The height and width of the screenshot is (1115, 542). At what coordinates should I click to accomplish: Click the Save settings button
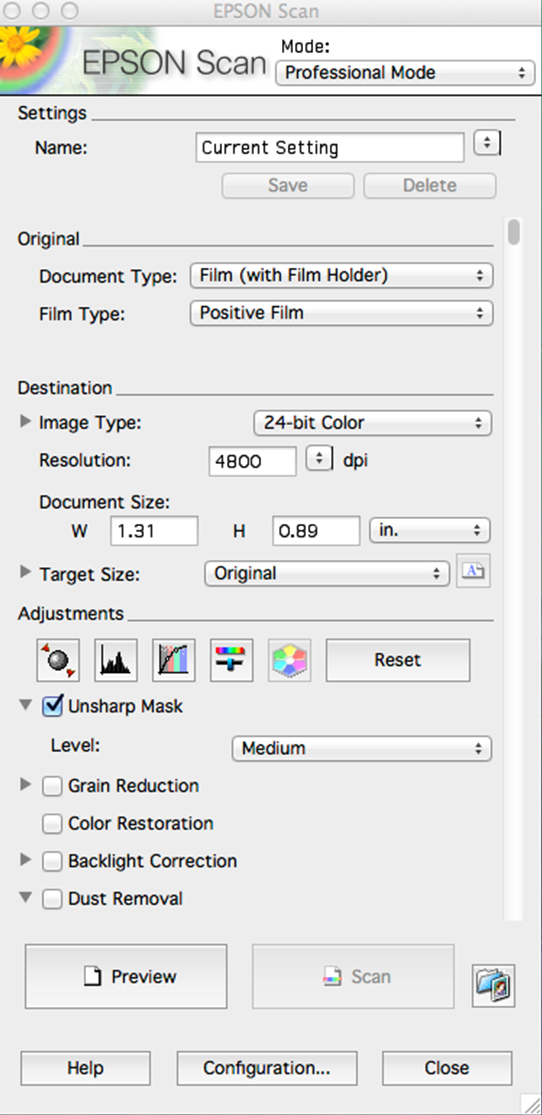tap(288, 186)
